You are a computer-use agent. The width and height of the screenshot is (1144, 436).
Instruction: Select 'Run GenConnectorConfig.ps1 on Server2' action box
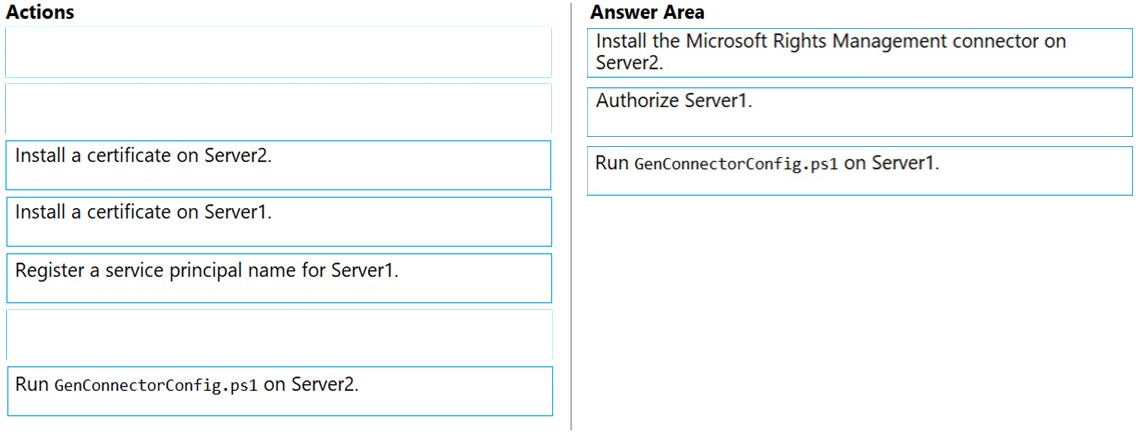[278, 391]
